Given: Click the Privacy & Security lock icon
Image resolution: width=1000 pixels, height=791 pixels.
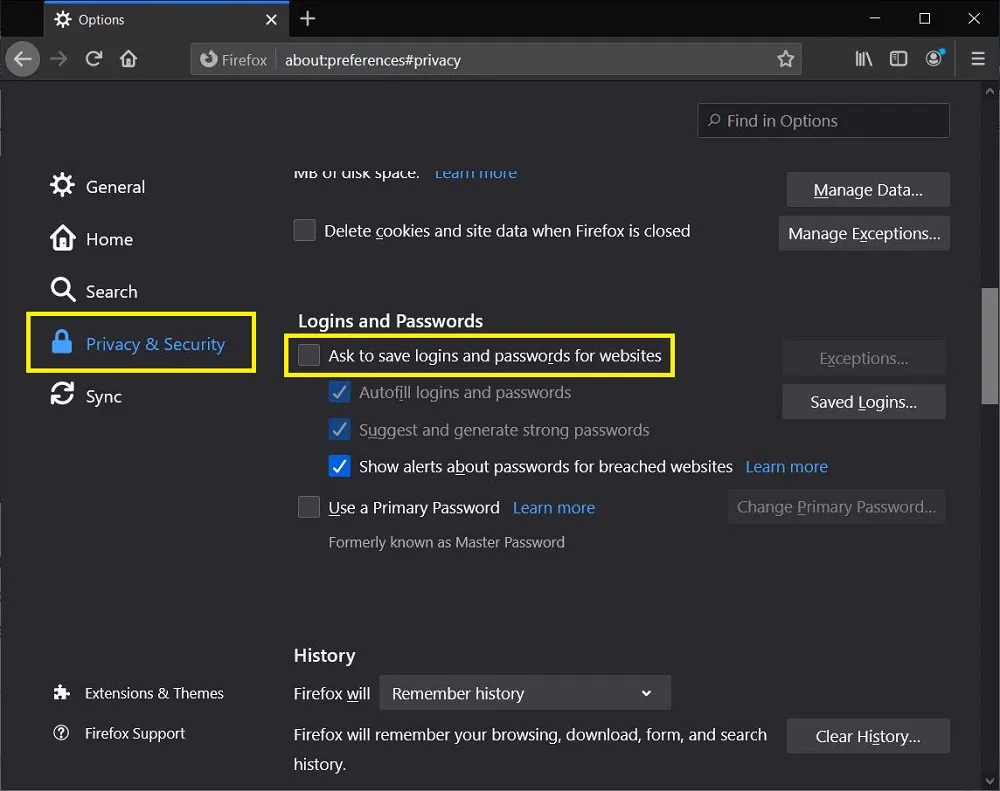Looking at the screenshot, I should [62, 343].
